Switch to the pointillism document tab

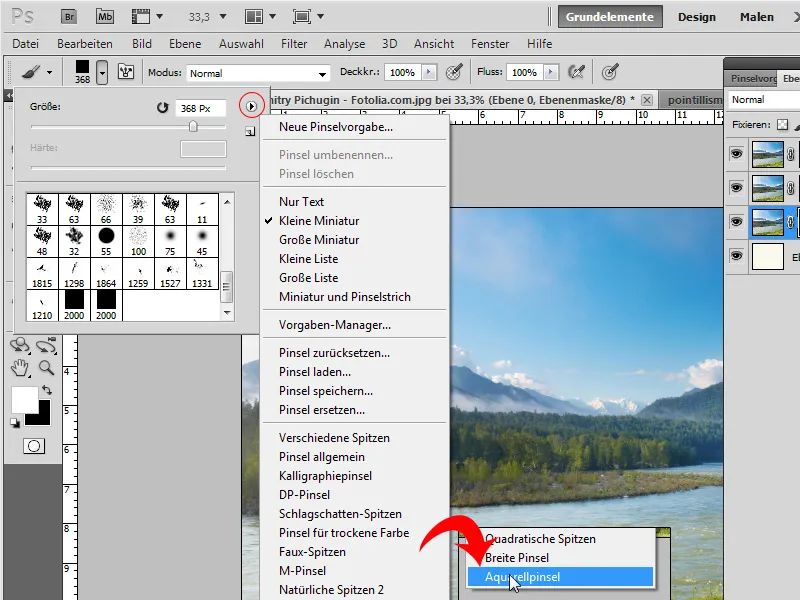(694, 99)
